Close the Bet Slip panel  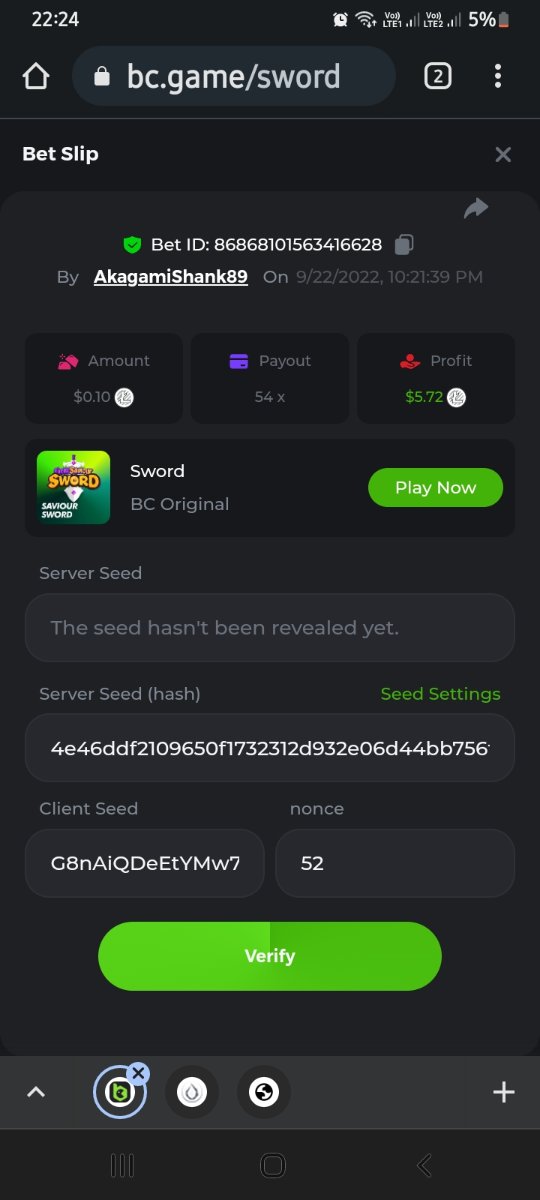503,154
